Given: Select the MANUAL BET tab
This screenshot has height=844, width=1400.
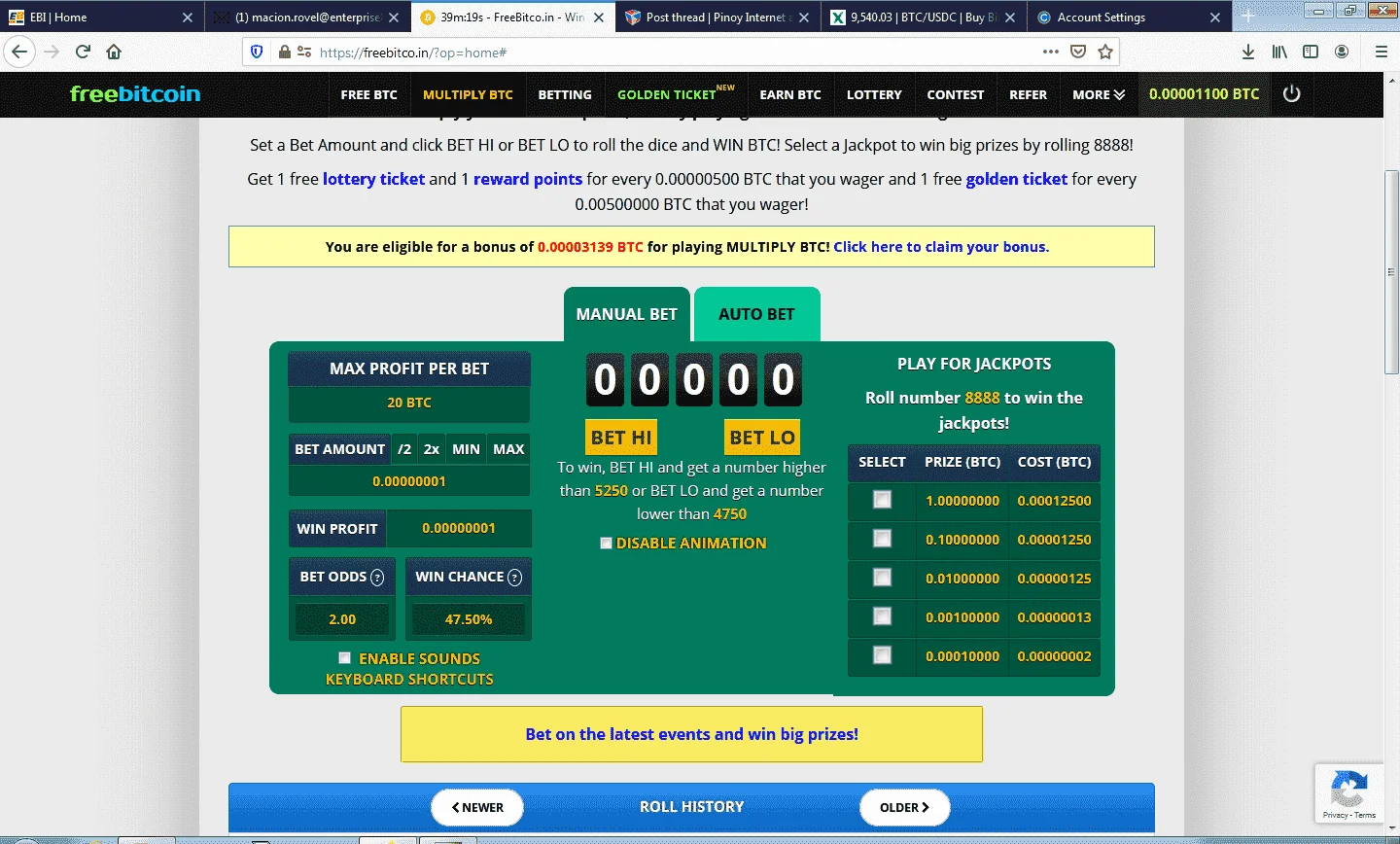Looking at the screenshot, I should (x=626, y=314).
